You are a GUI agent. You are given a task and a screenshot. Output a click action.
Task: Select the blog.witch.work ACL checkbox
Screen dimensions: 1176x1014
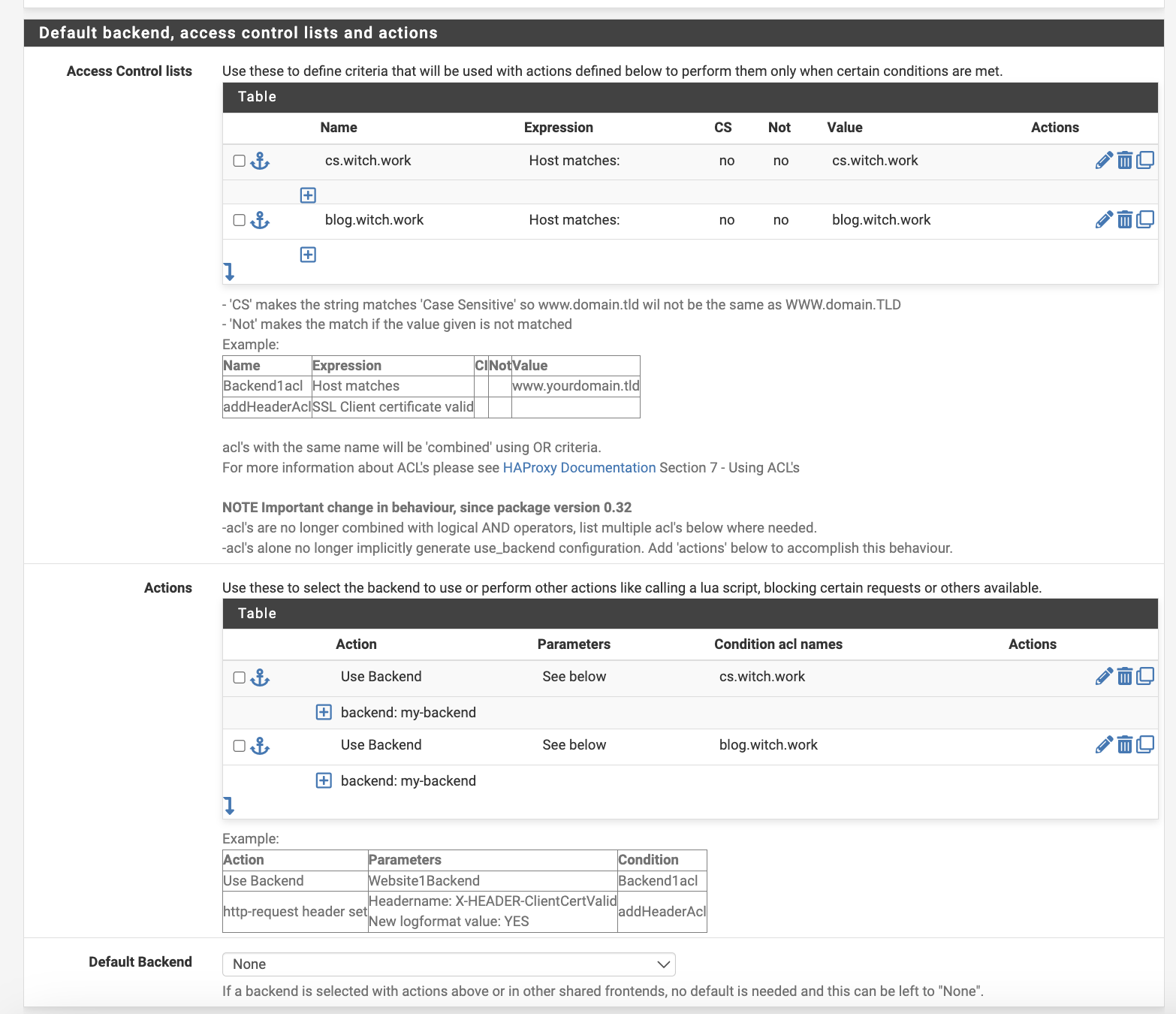pos(239,220)
